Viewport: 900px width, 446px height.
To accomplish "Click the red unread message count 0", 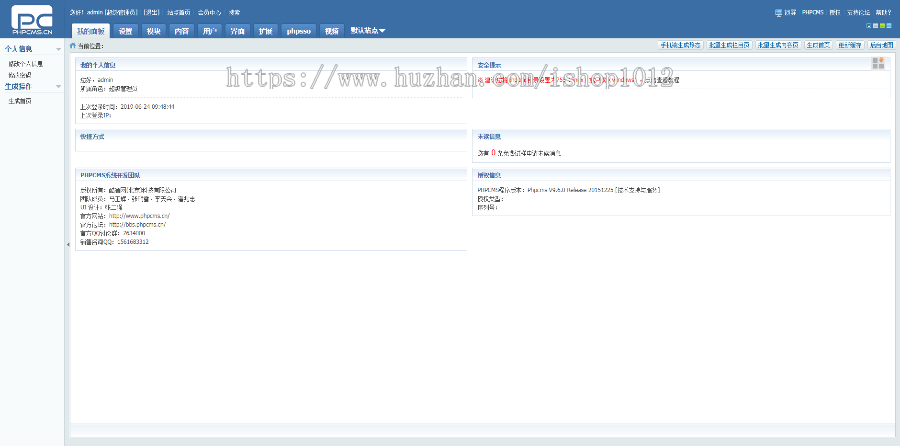I will tap(493, 153).
